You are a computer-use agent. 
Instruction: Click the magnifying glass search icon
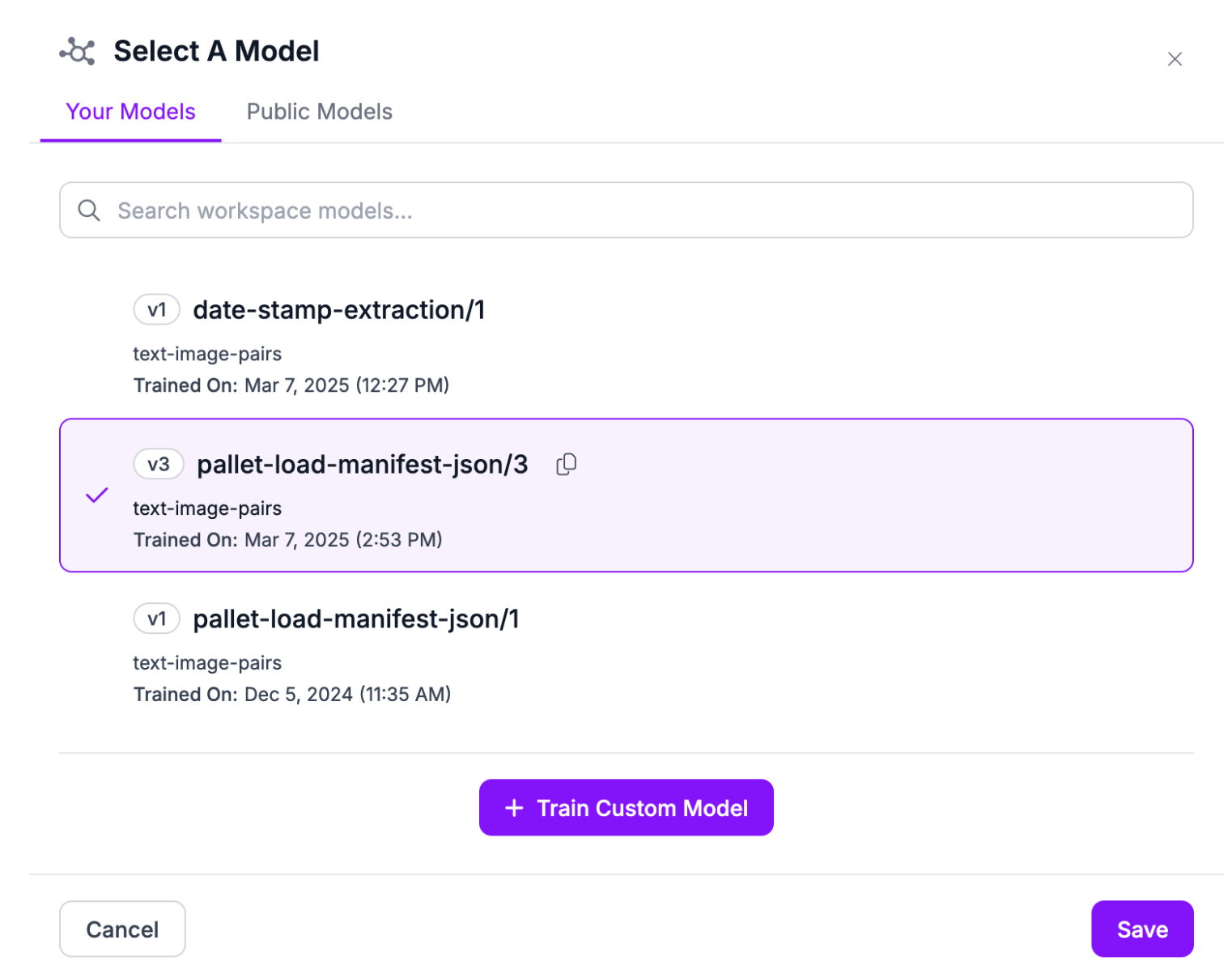pos(89,210)
